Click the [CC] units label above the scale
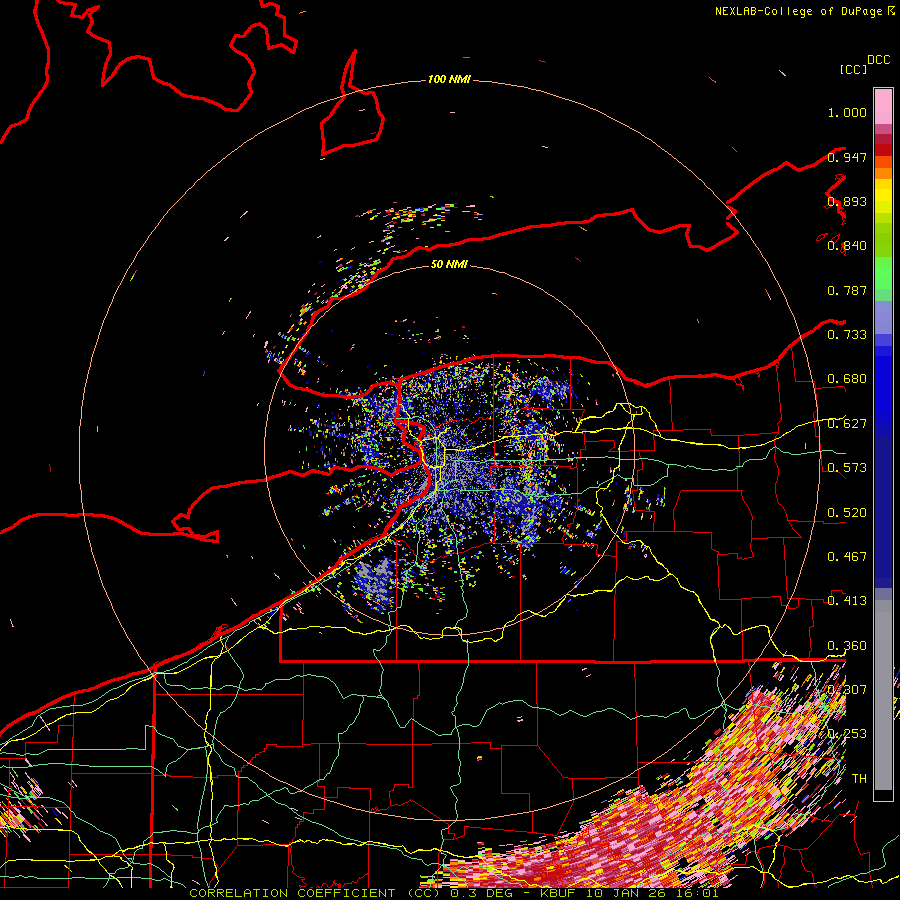The image size is (900, 900). pos(853,69)
